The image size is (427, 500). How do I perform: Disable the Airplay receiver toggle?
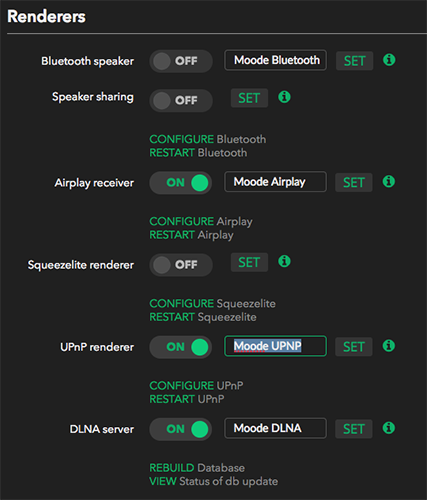pyautogui.click(x=181, y=183)
